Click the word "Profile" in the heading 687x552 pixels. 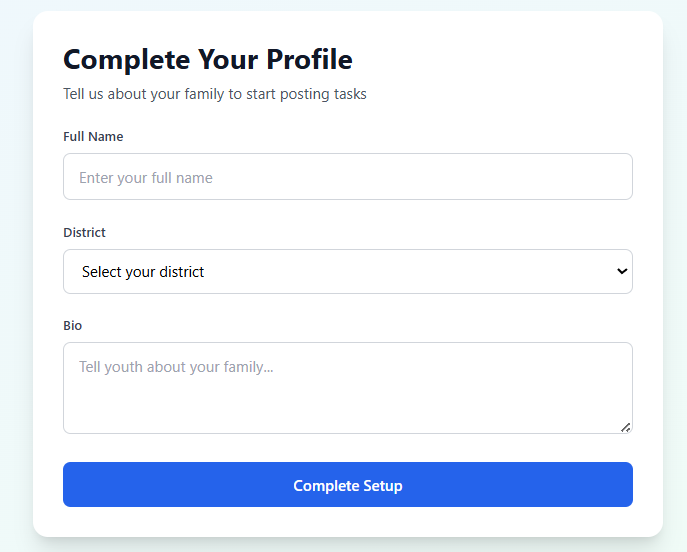pos(309,59)
